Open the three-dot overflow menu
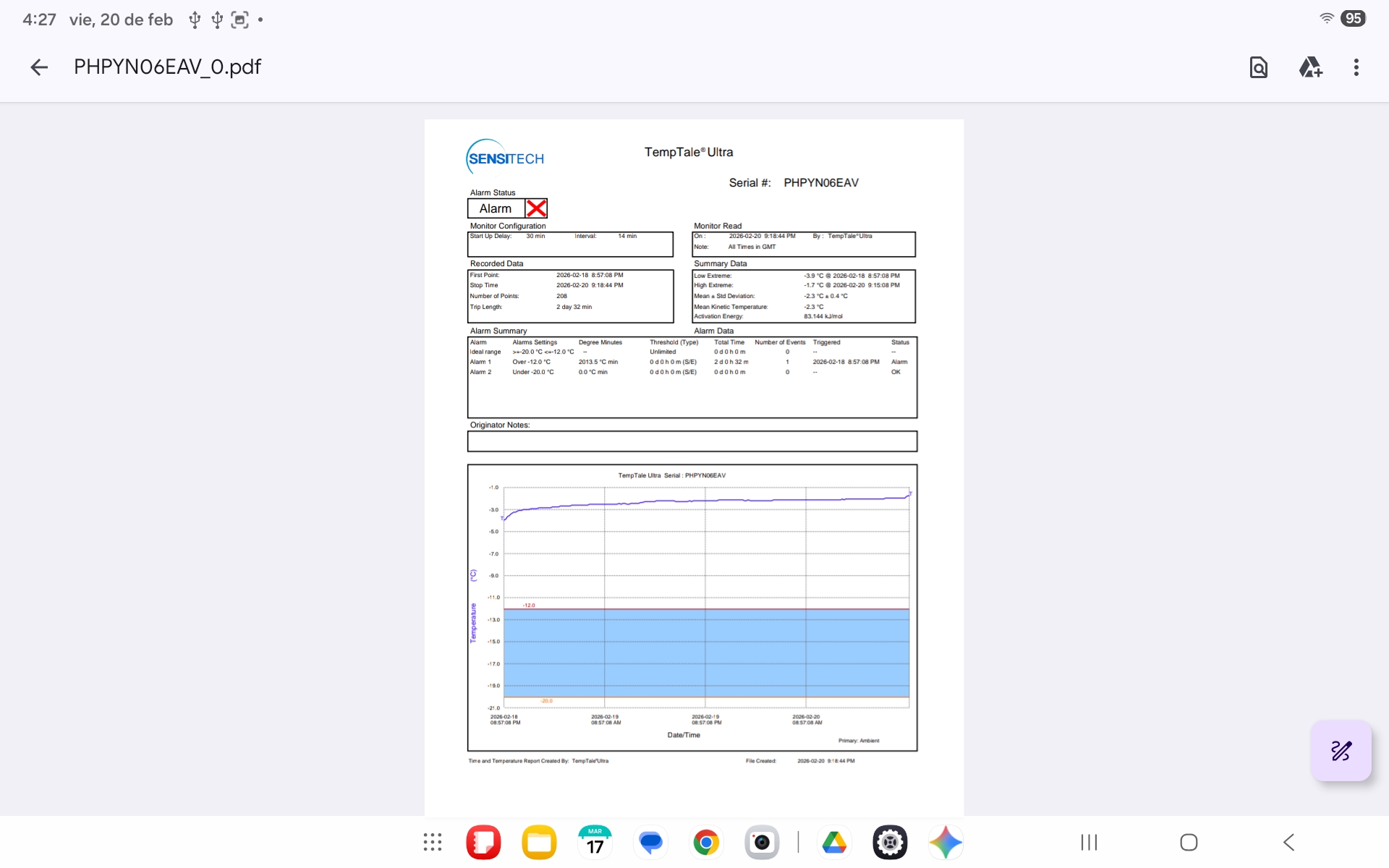Screen dimensions: 1389x868 point(1356,67)
